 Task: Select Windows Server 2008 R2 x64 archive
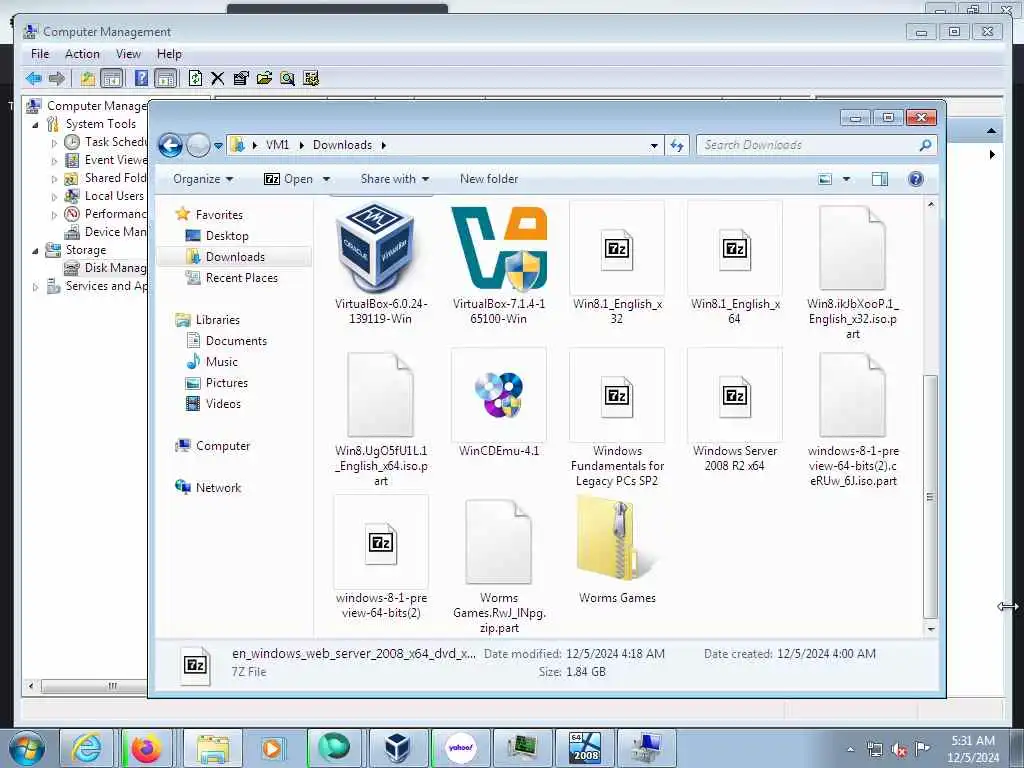coord(735,410)
